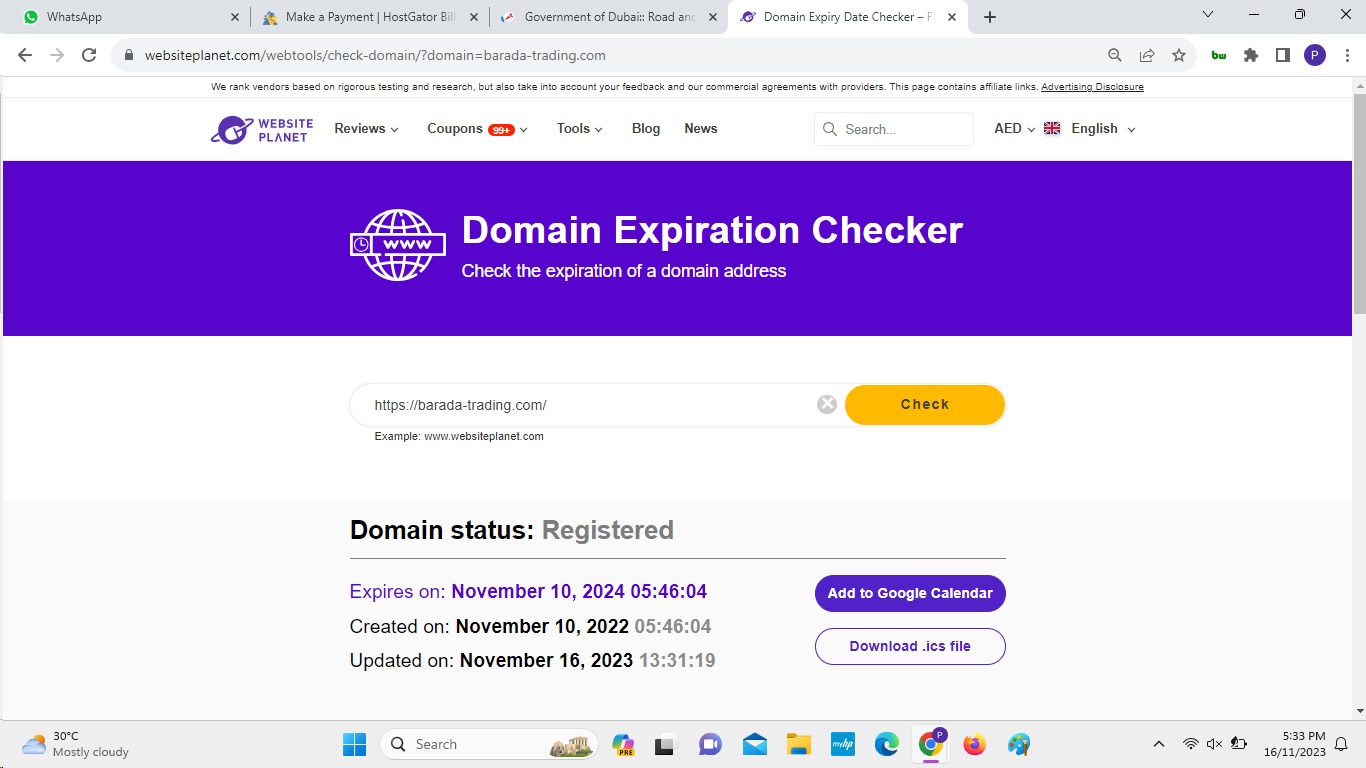Click Add to Google Calendar button
The image size is (1366, 768).
pos(910,593)
